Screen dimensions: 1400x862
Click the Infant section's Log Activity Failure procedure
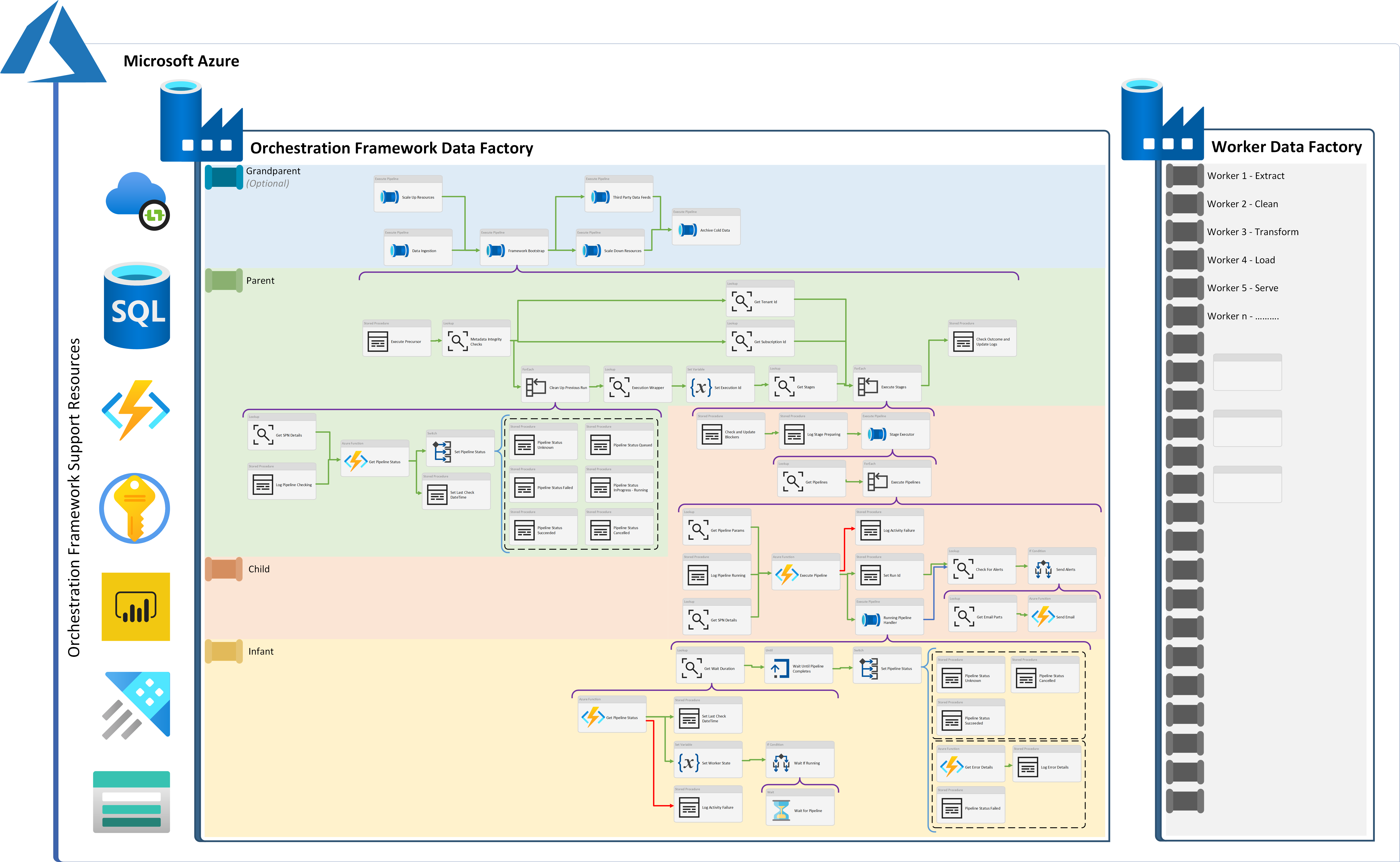[x=708, y=804]
